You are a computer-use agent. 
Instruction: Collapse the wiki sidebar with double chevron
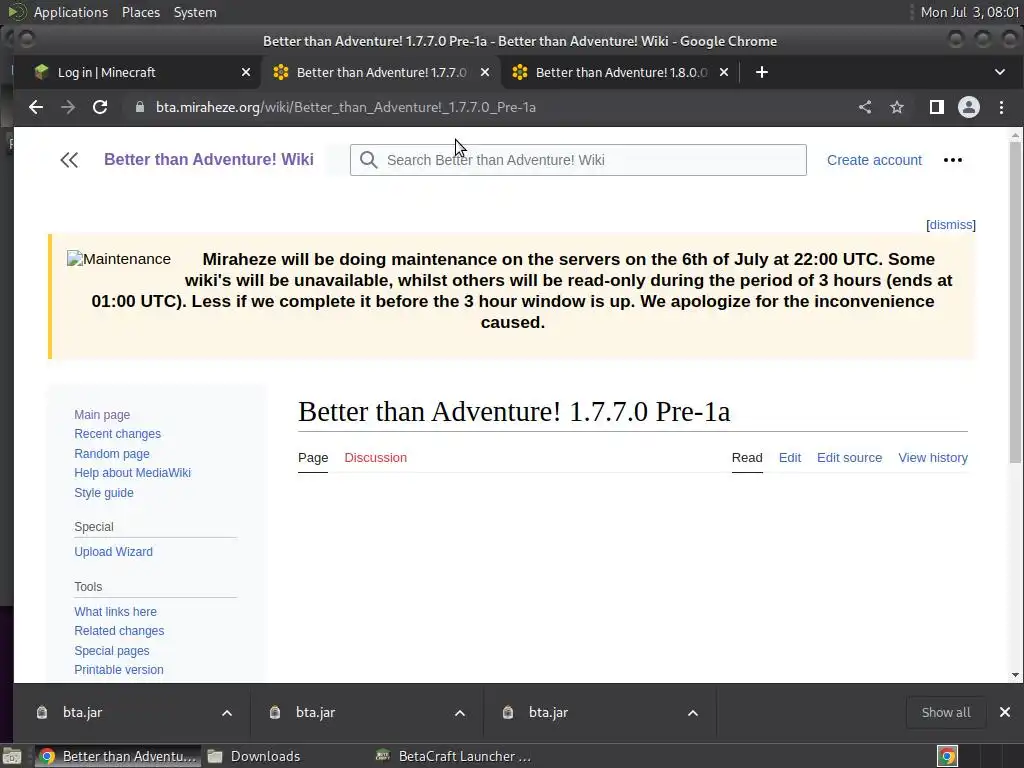pos(69,160)
